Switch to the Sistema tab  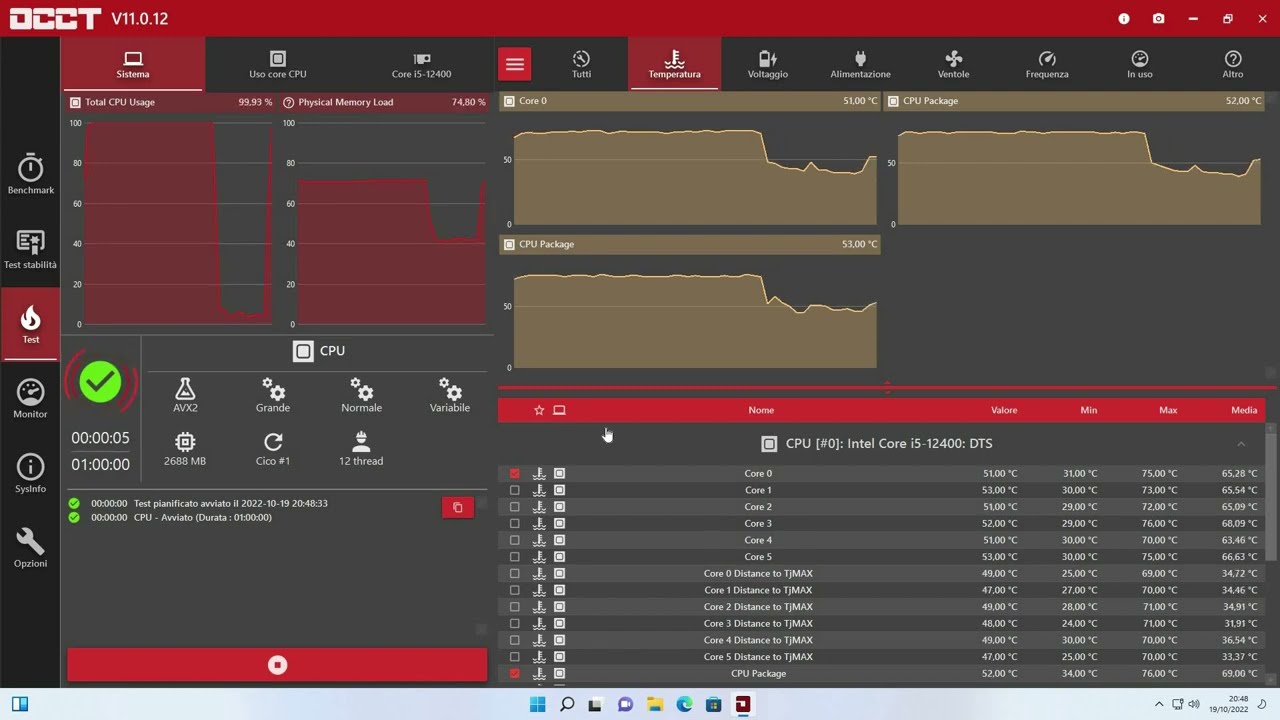(133, 64)
